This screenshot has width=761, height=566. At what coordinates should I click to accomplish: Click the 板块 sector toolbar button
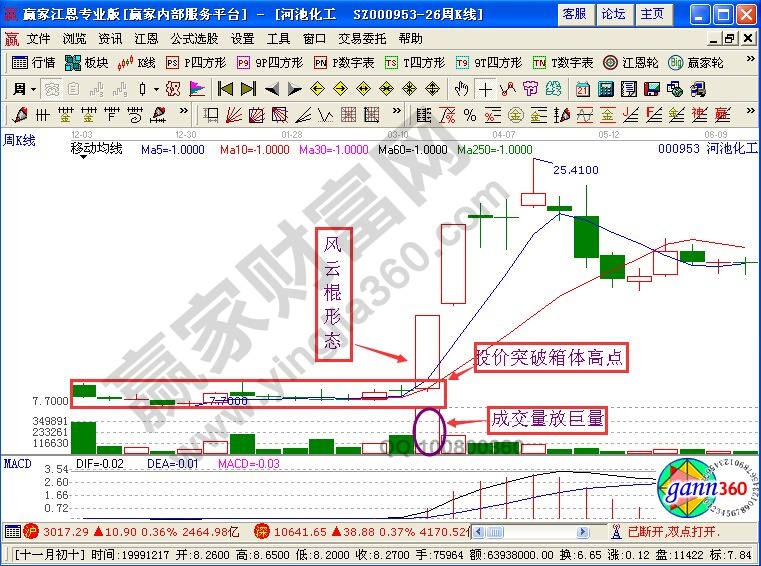(87, 62)
